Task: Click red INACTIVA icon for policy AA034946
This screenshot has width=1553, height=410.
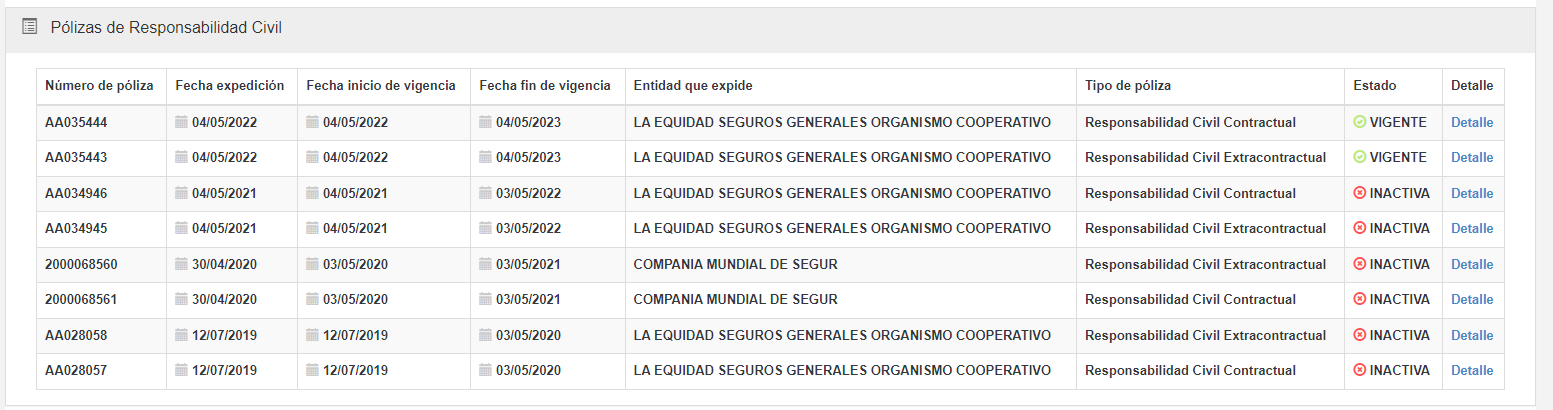Action: tap(1359, 193)
